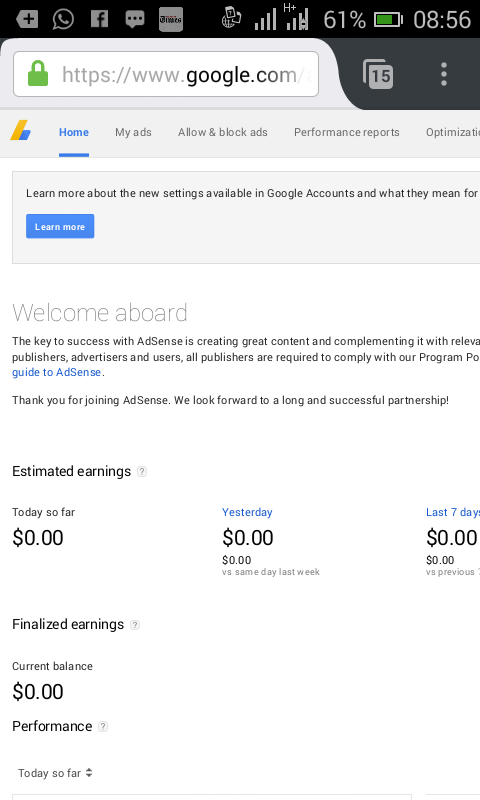Tap the Facebook notification icon
This screenshot has width=480, height=800.
pyautogui.click(x=99, y=19)
